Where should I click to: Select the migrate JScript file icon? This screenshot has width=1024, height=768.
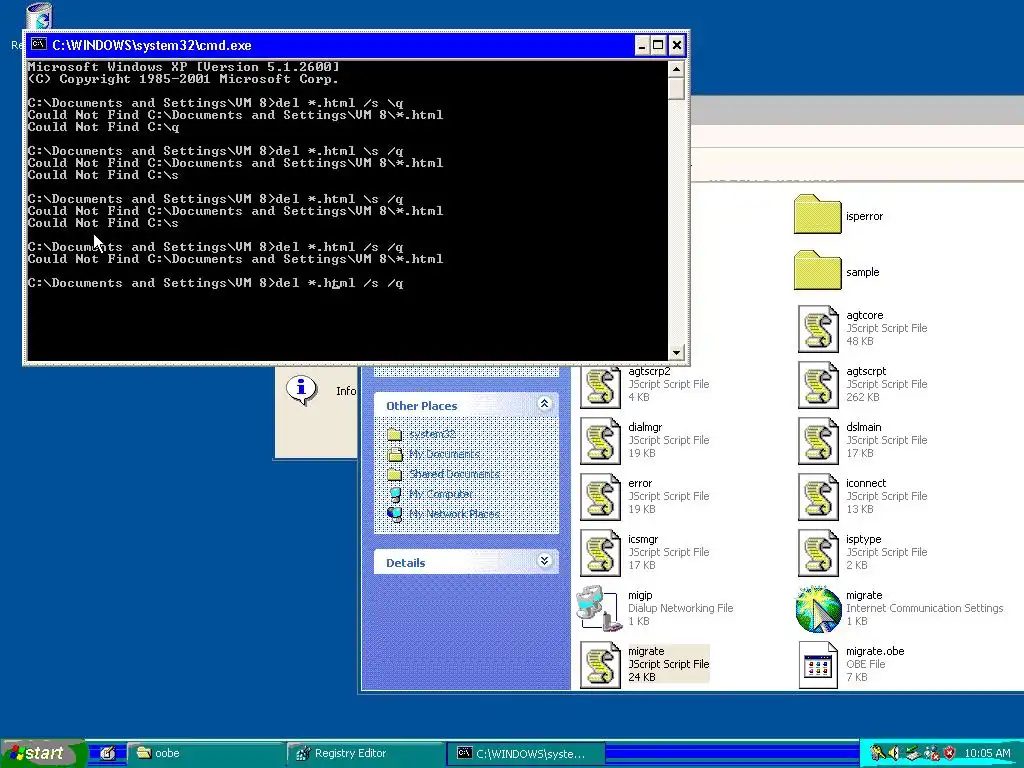[x=600, y=665]
